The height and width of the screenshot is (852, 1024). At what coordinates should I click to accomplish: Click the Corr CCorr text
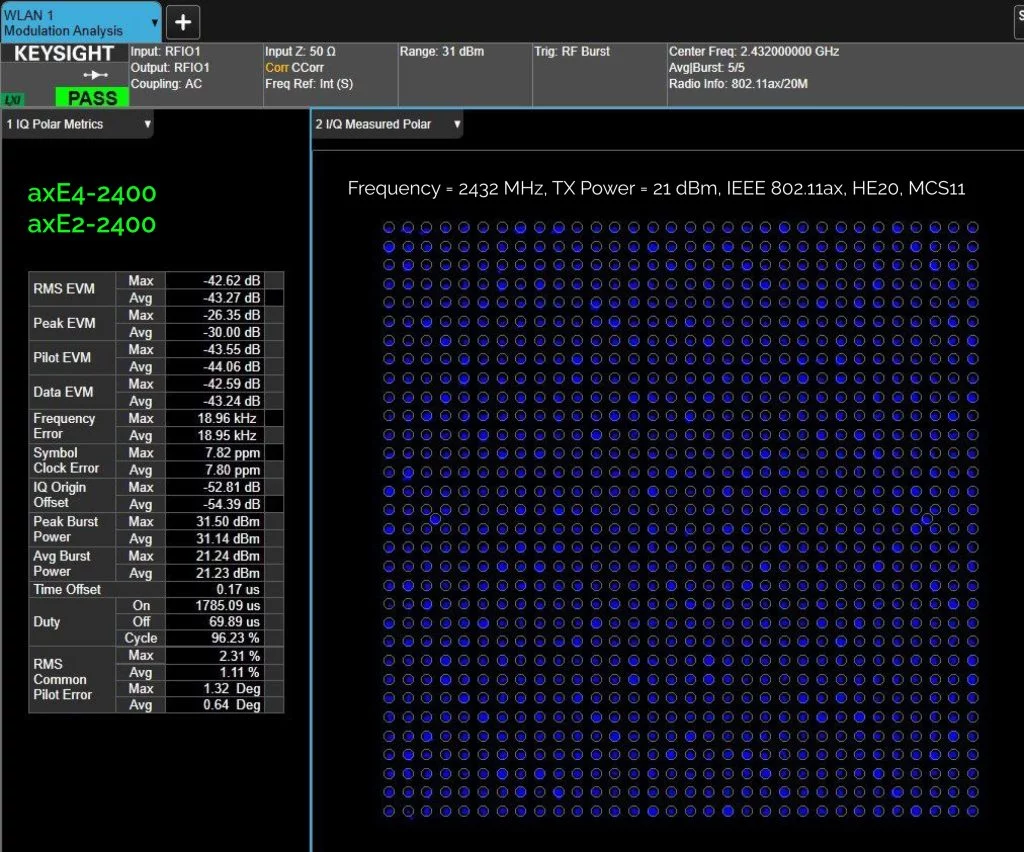pos(295,68)
